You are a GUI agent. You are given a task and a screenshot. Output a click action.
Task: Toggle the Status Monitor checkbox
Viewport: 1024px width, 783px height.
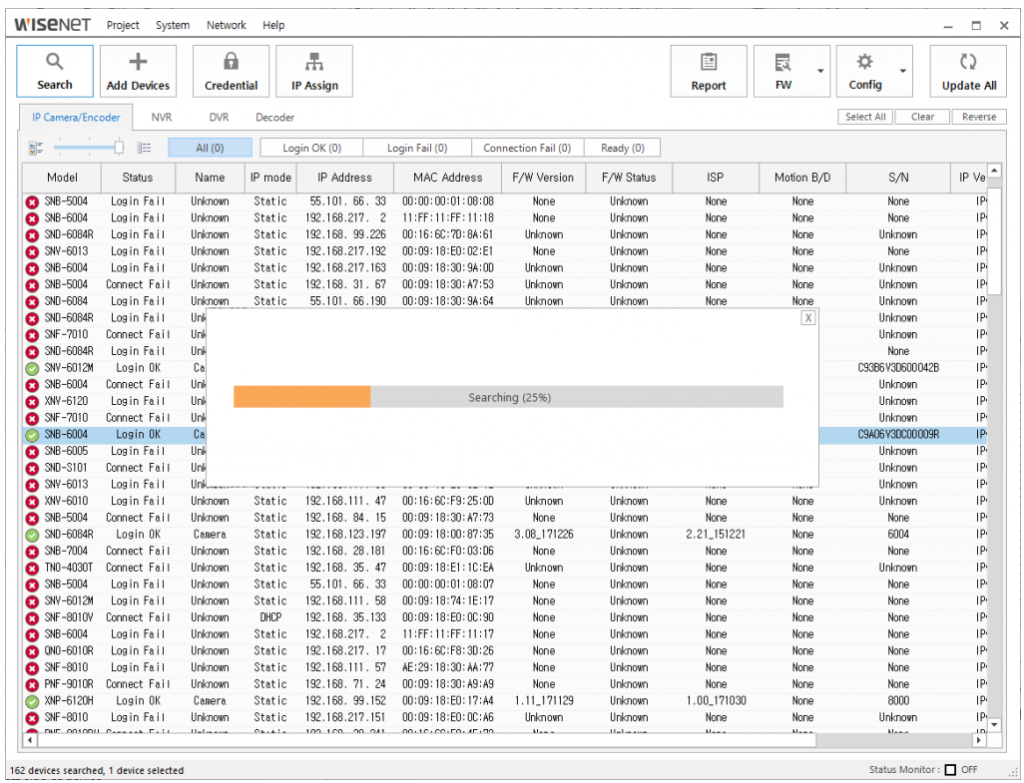tap(950, 770)
